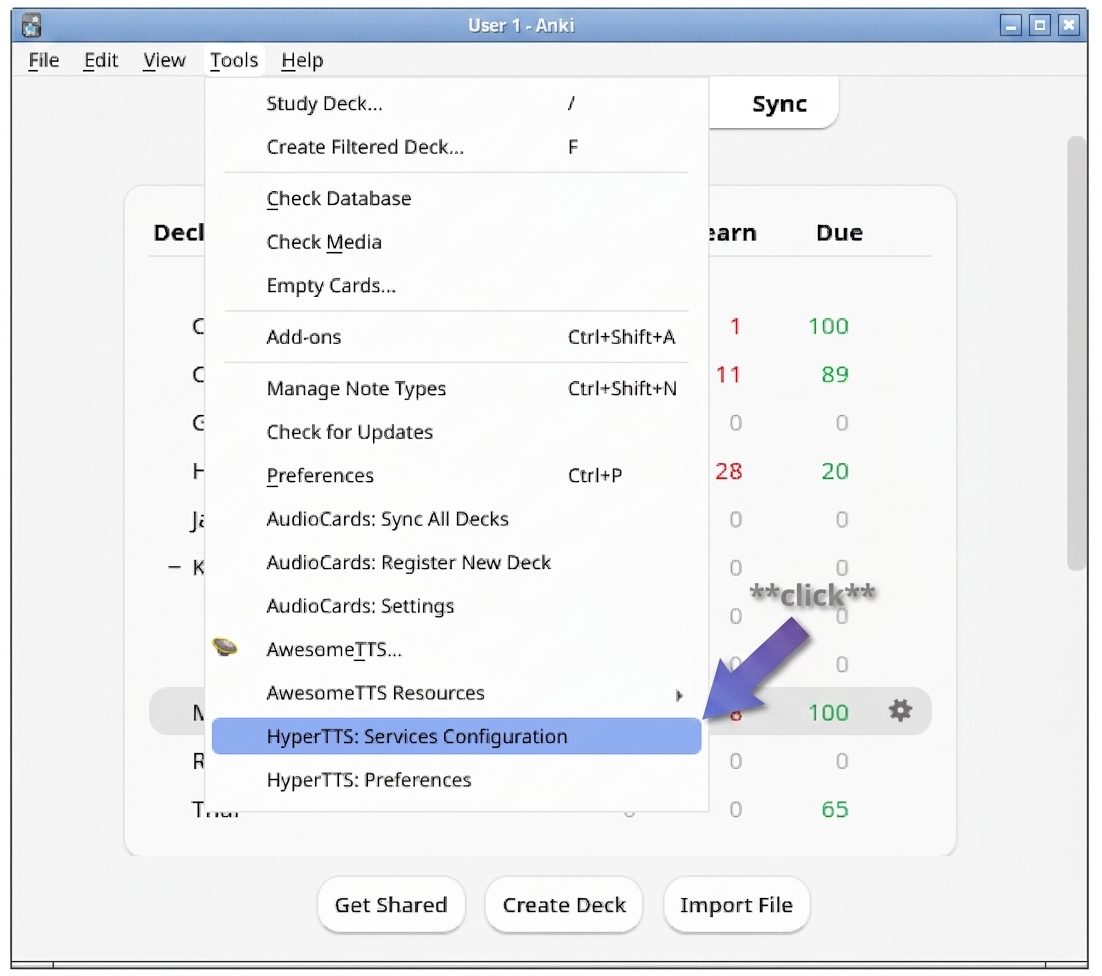Screen dimensions: 1102x976
Task: Close the Anki window
Action: tap(1069, 26)
